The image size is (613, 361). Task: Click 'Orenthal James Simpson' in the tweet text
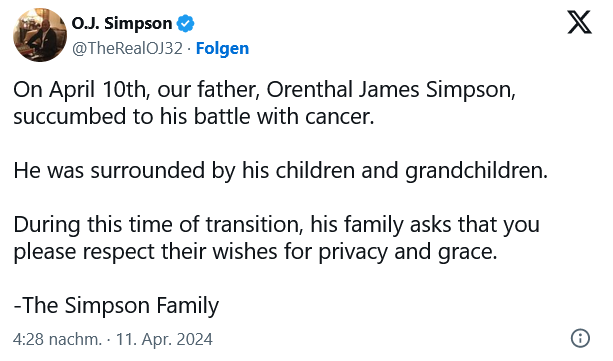(x=389, y=90)
